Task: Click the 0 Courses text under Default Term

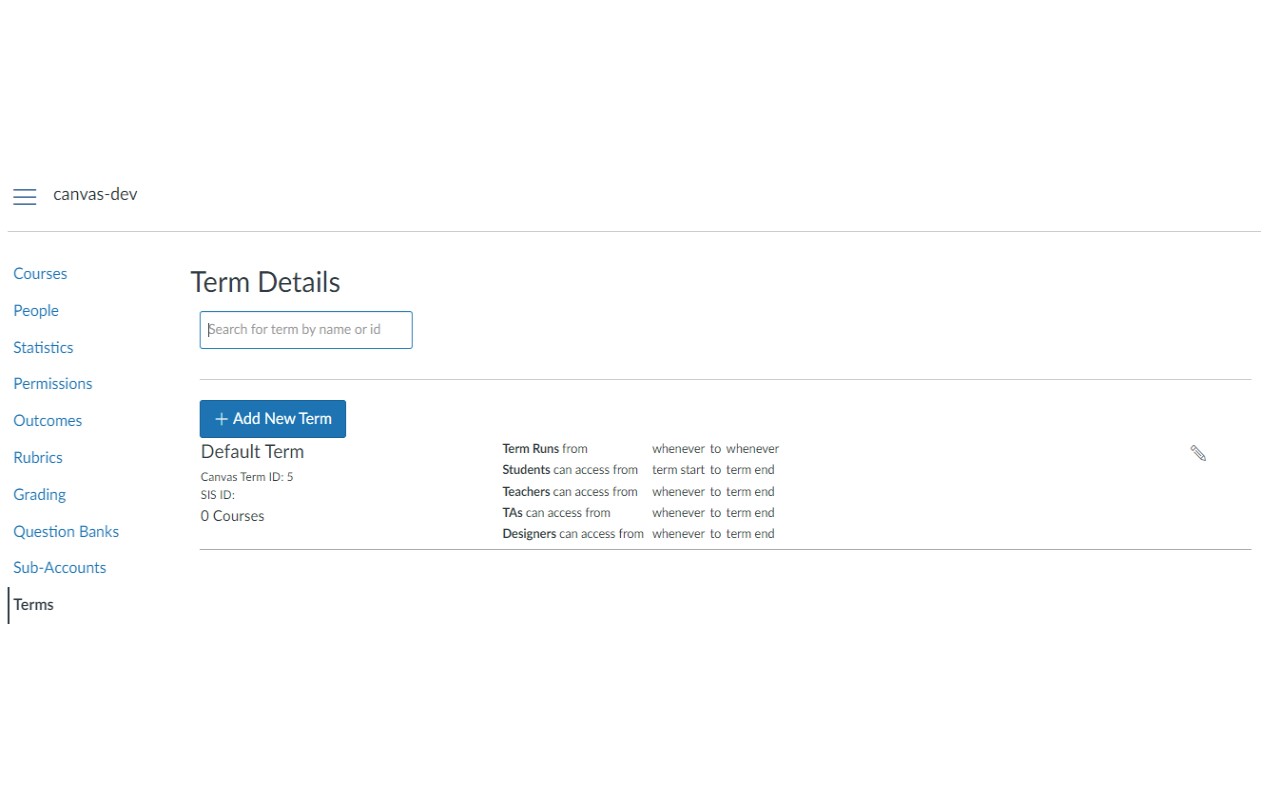Action: tap(232, 515)
